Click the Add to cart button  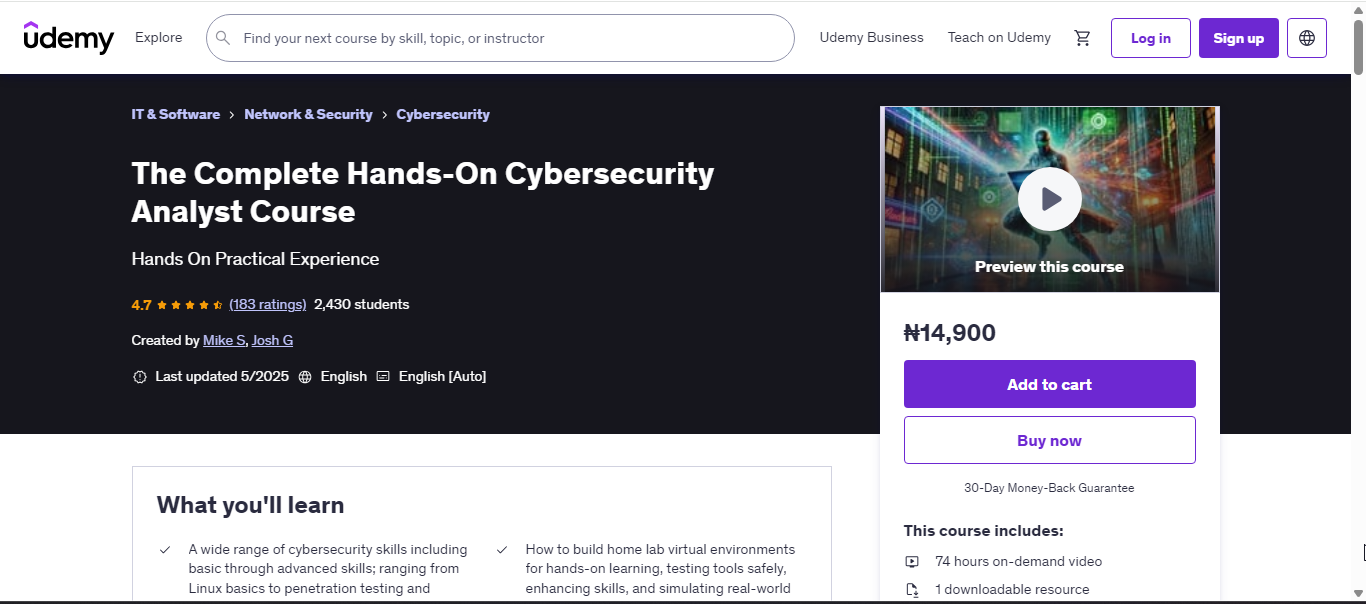(1049, 384)
